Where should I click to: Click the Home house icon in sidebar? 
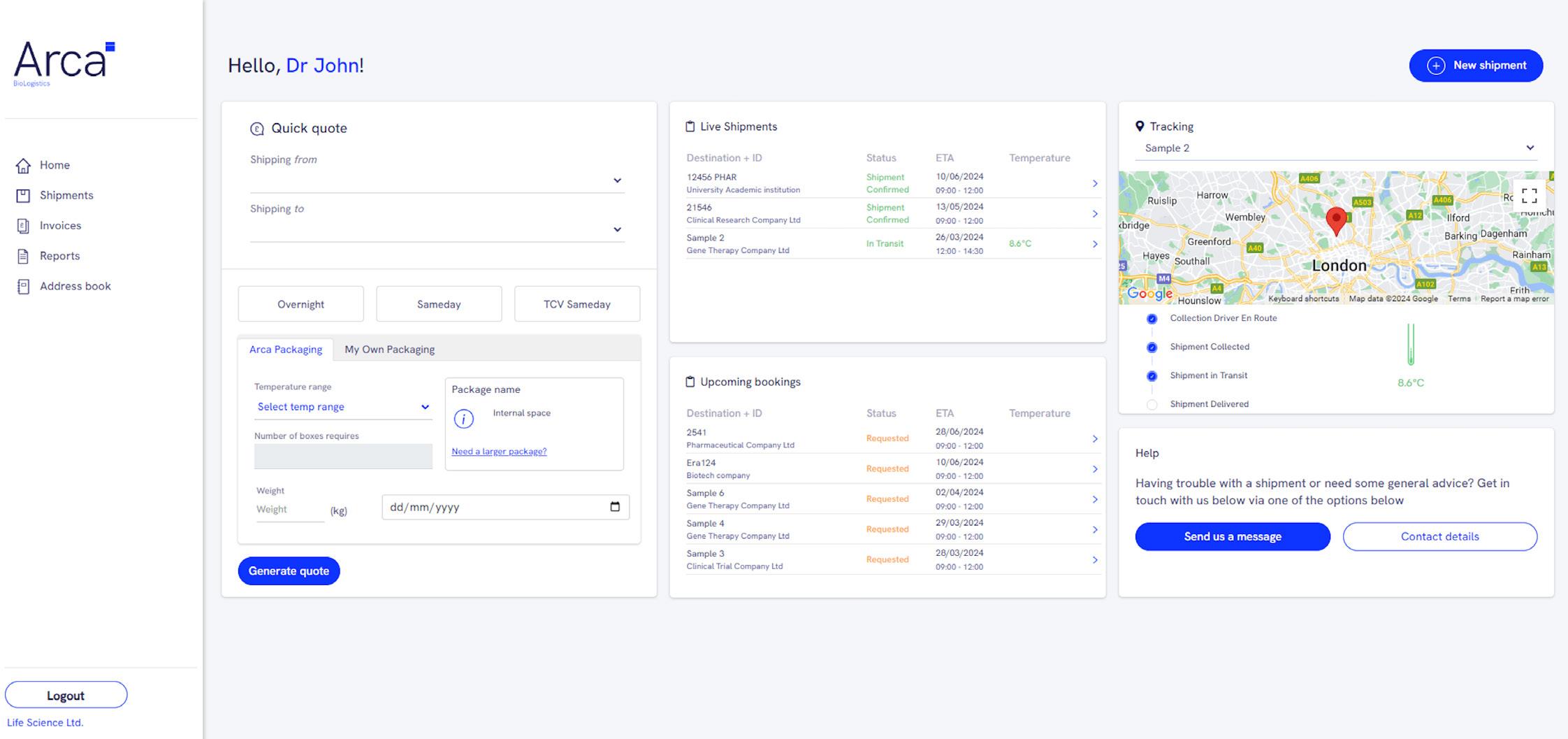pos(23,166)
